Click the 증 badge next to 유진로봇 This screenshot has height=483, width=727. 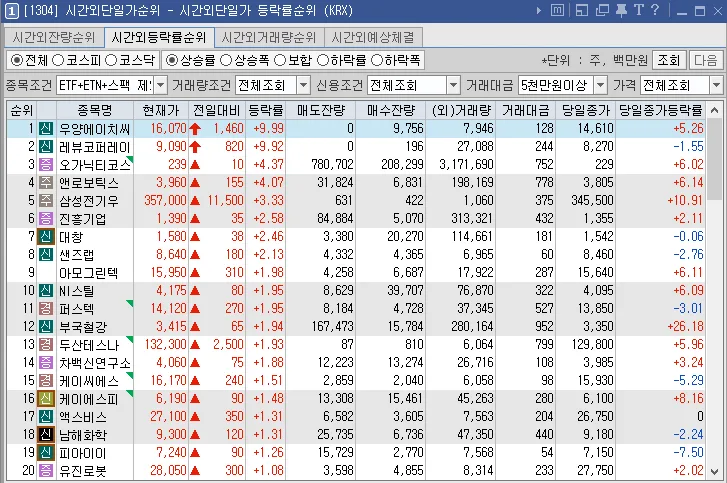[x=45, y=471]
